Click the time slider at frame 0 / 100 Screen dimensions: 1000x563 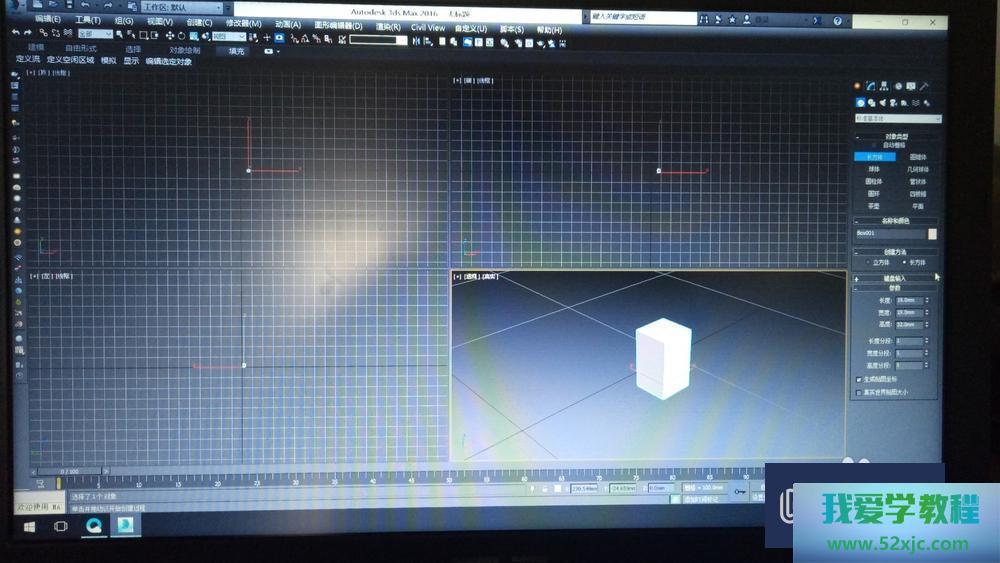click(x=70, y=471)
